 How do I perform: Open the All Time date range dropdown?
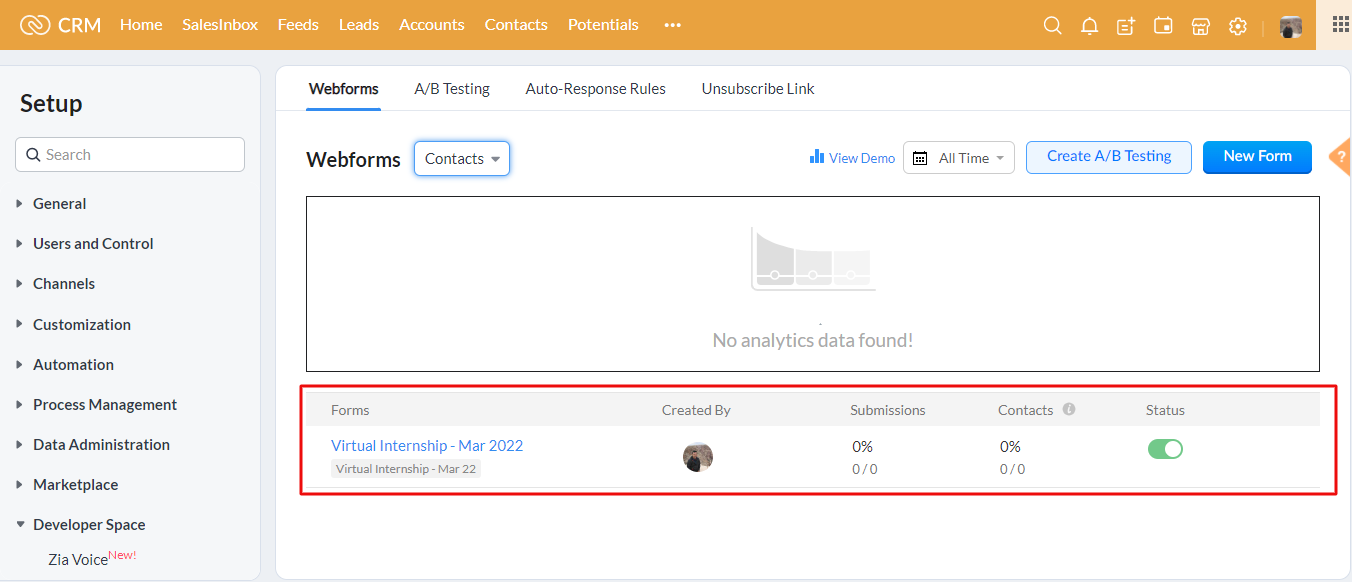[959, 158]
